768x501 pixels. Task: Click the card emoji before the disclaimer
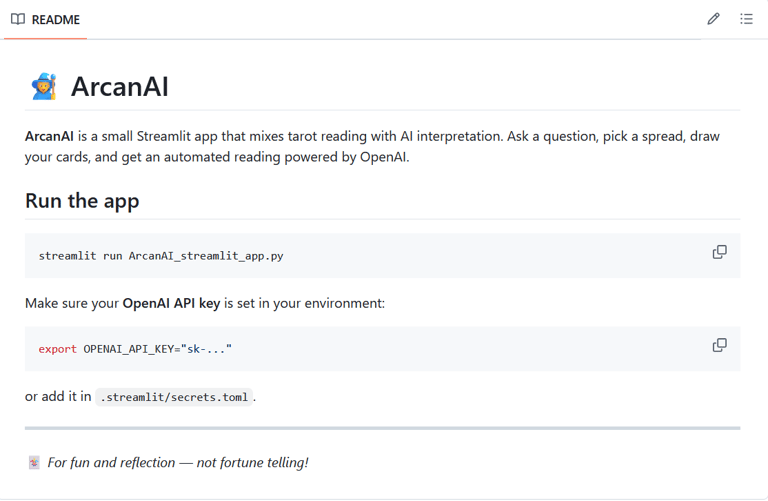pyautogui.click(x=34, y=463)
